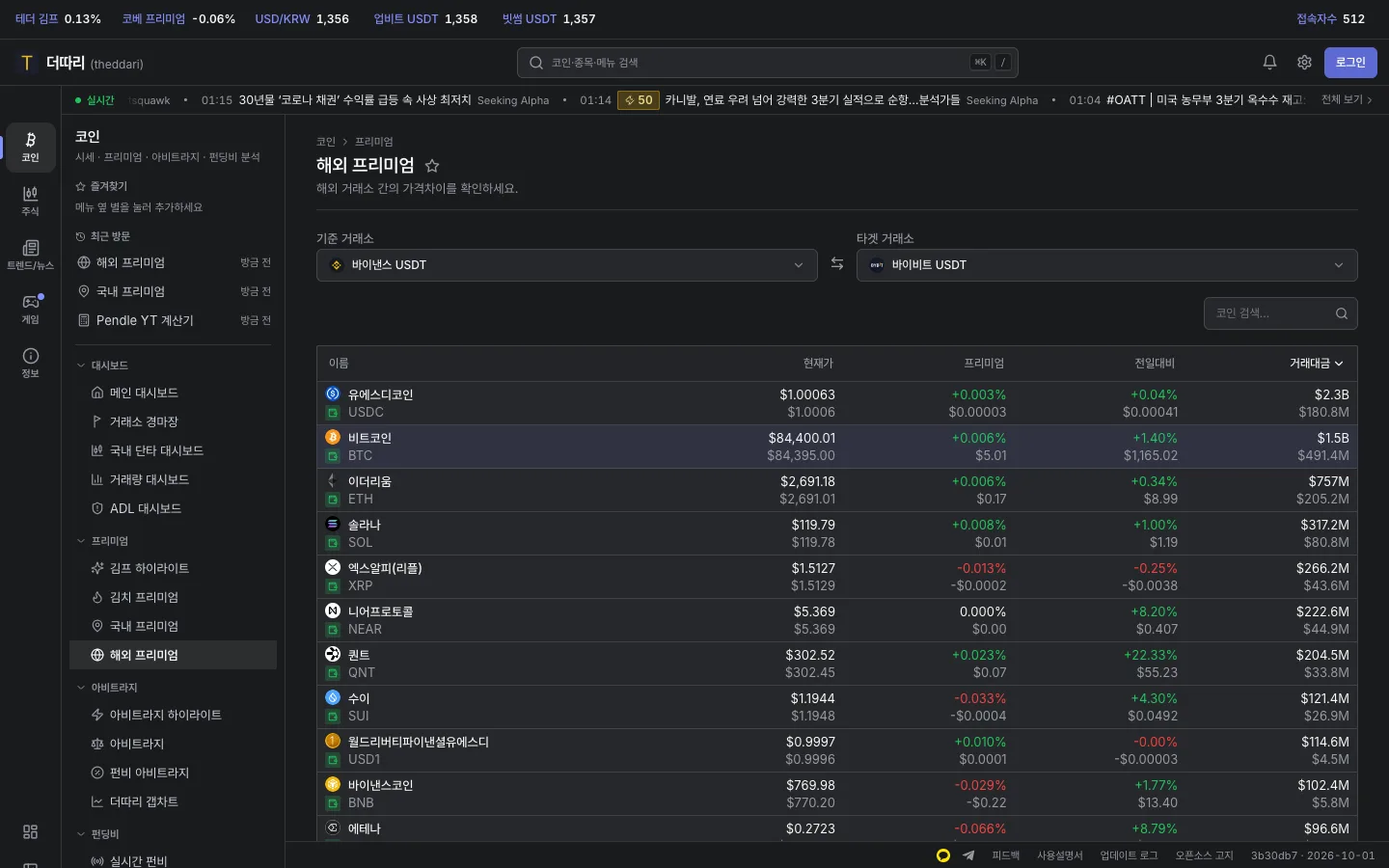Open the 트렌드/뉴스 sidebar section
The image size is (1389, 868).
coord(31,256)
